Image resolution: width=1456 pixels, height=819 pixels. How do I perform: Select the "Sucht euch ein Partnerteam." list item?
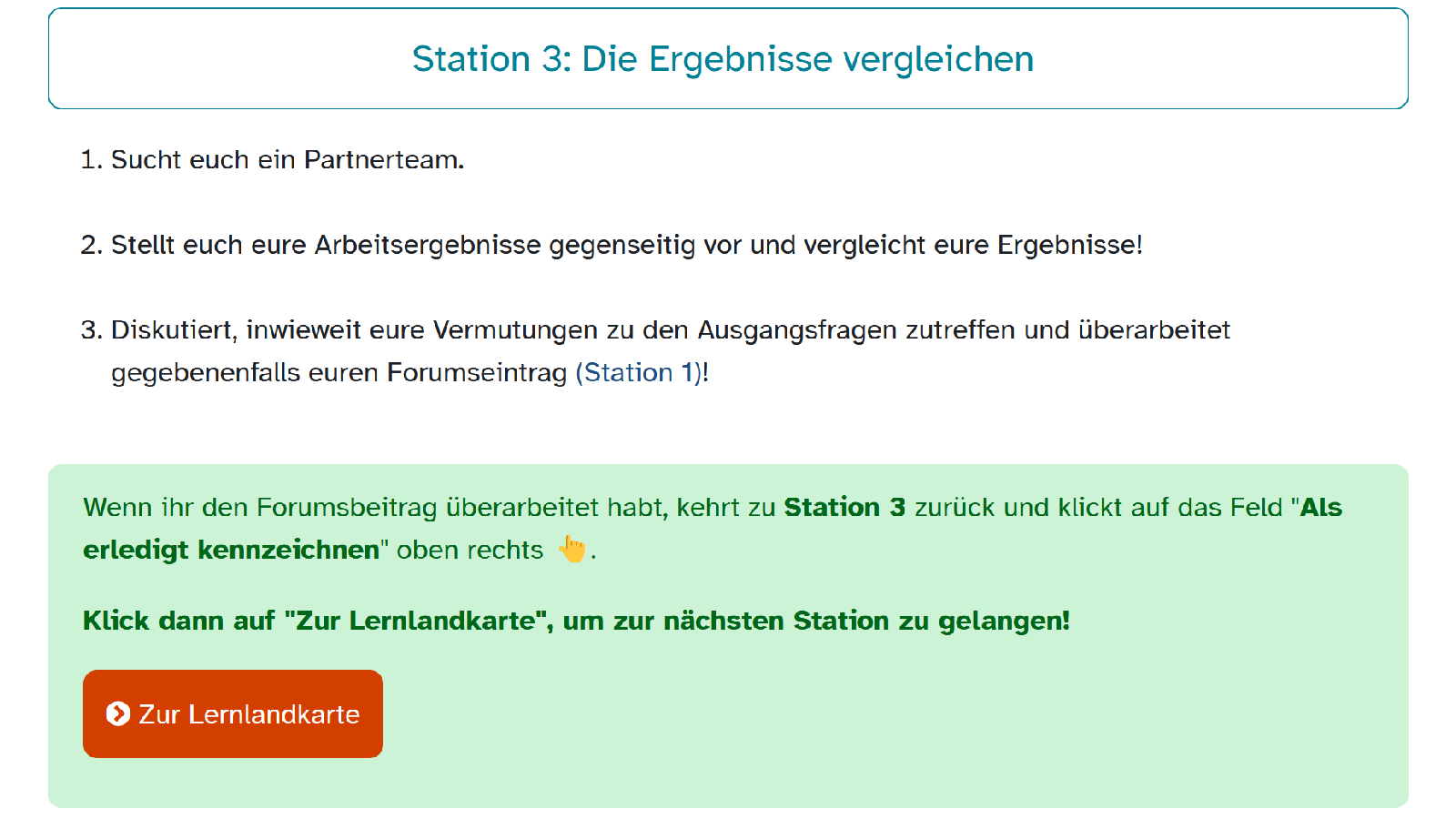[287, 160]
